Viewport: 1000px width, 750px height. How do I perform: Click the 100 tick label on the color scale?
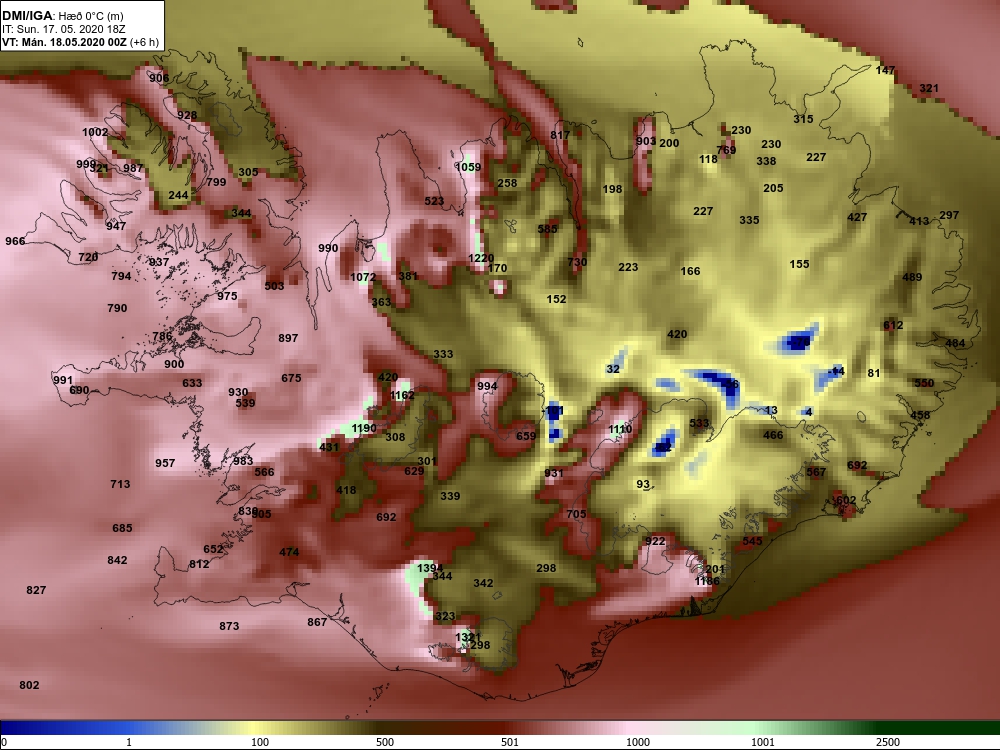tap(260, 742)
